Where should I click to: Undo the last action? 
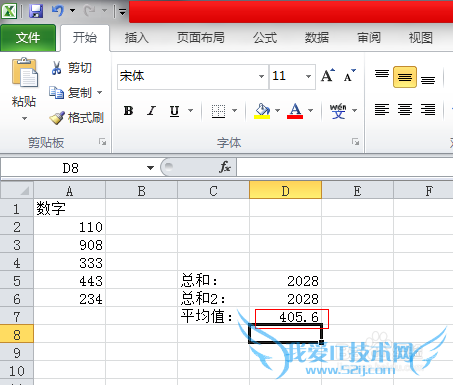tap(58, 11)
